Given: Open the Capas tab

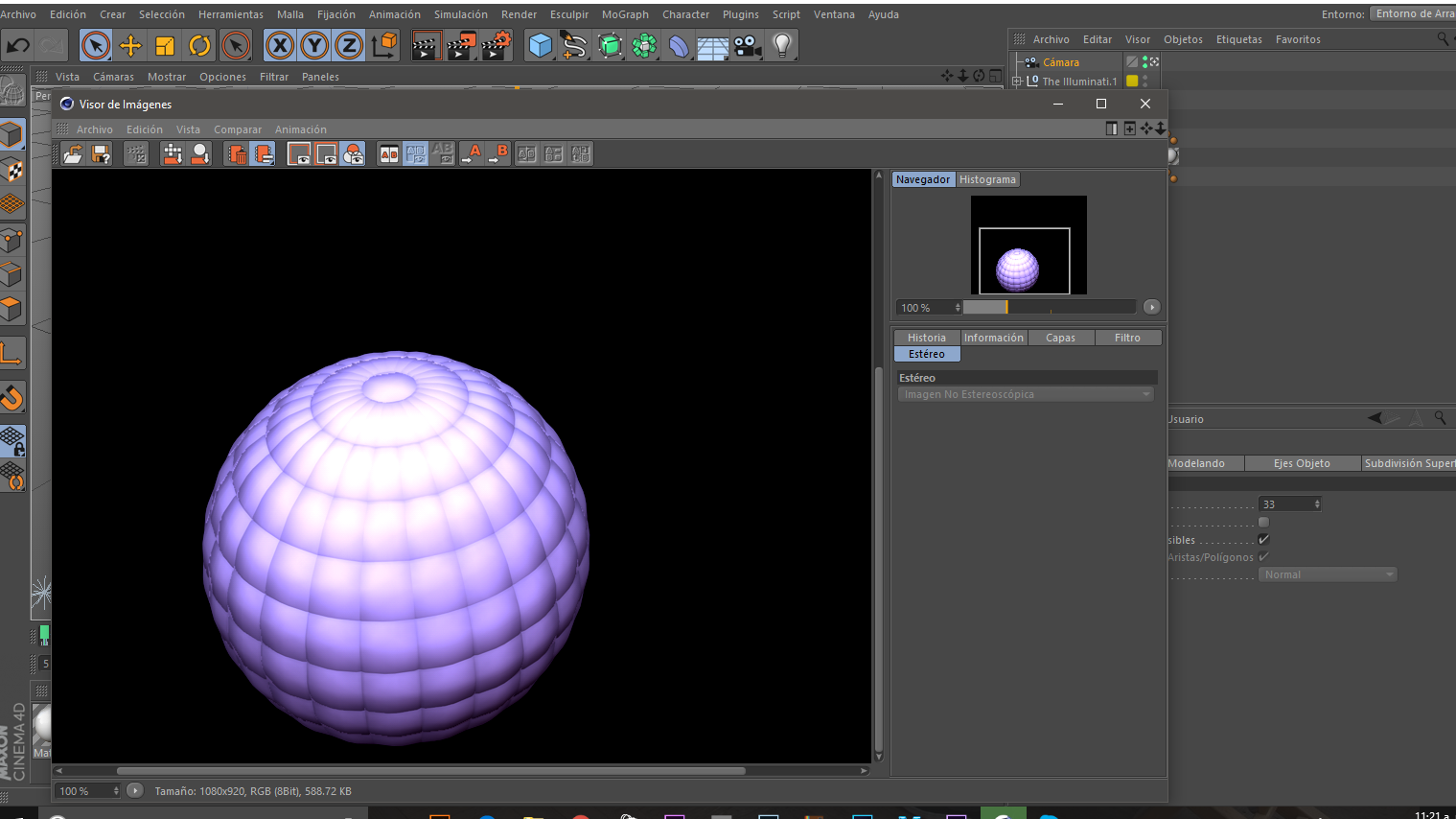Looking at the screenshot, I should 1061,338.
